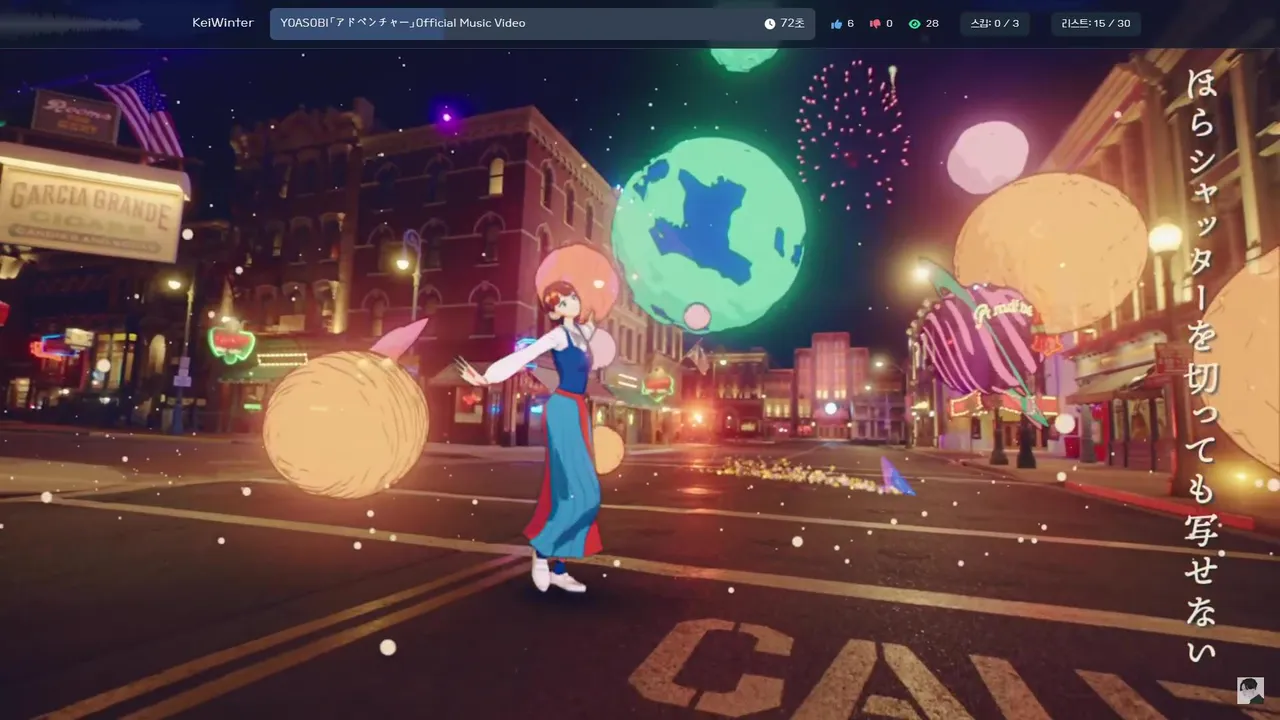Open the 리스트: 15 / 30 playlist button

click(1096, 23)
